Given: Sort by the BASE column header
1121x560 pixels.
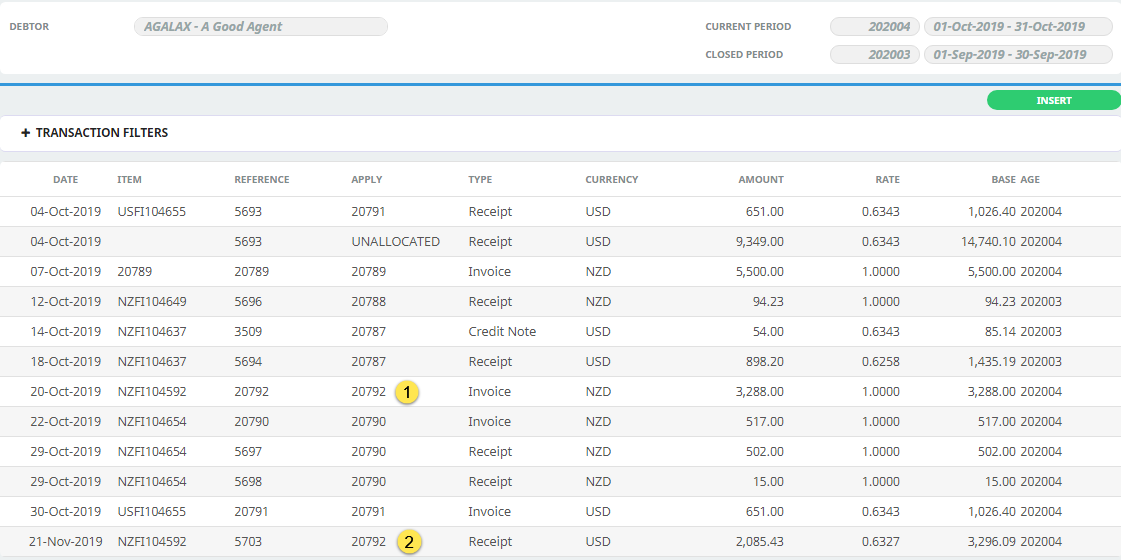Looking at the screenshot, I should coord(1003,180).
